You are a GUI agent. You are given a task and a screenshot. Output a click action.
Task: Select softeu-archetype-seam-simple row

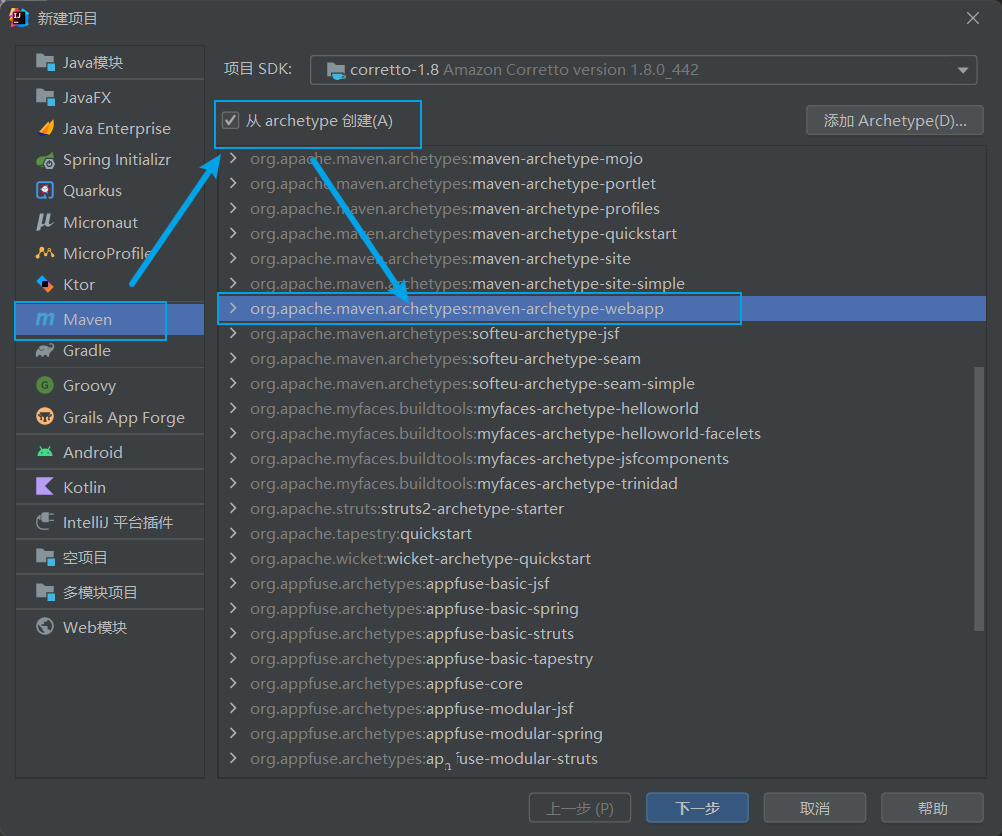(x=601, y=383)
